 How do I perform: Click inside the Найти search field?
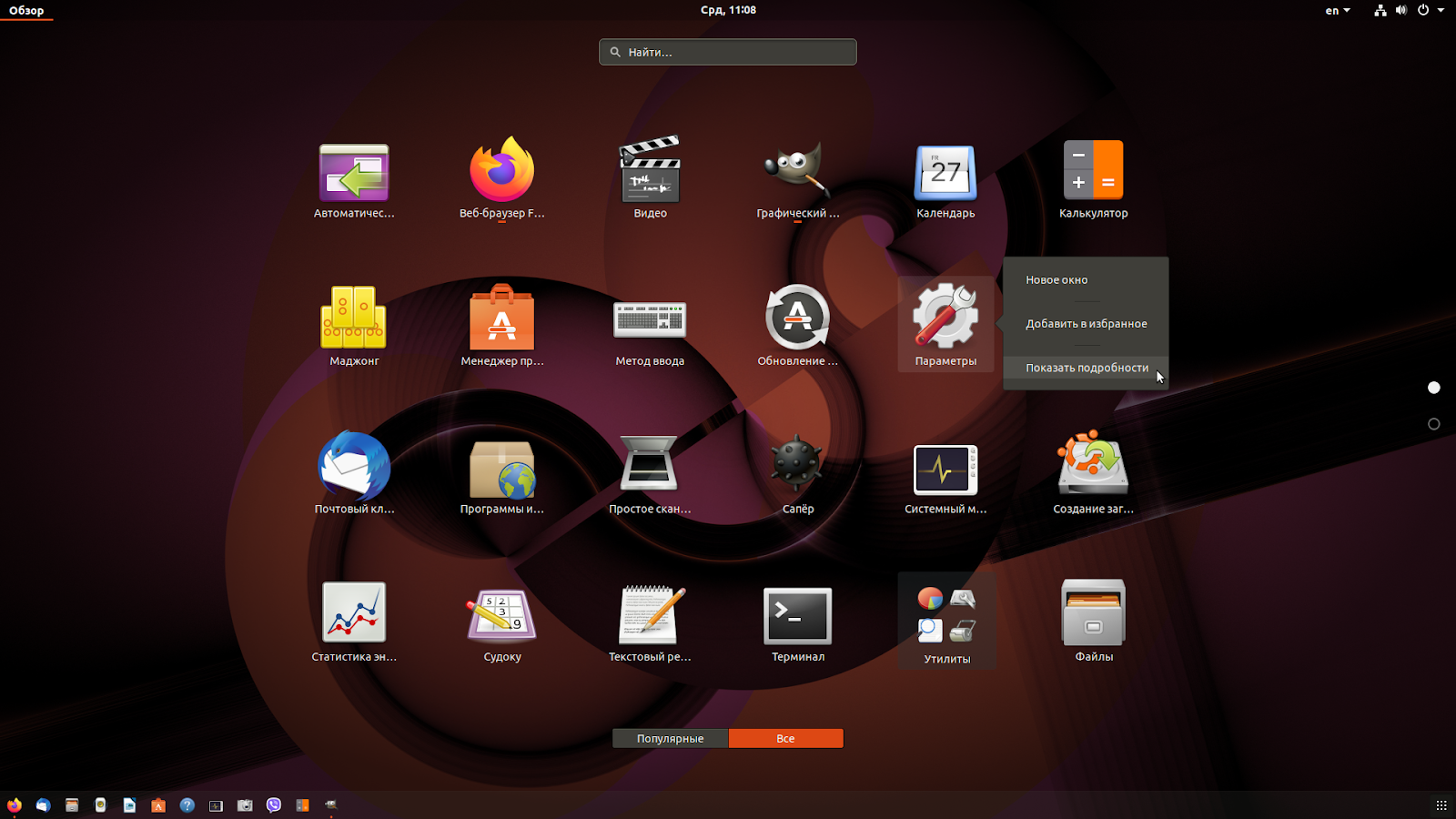[727, 52]
